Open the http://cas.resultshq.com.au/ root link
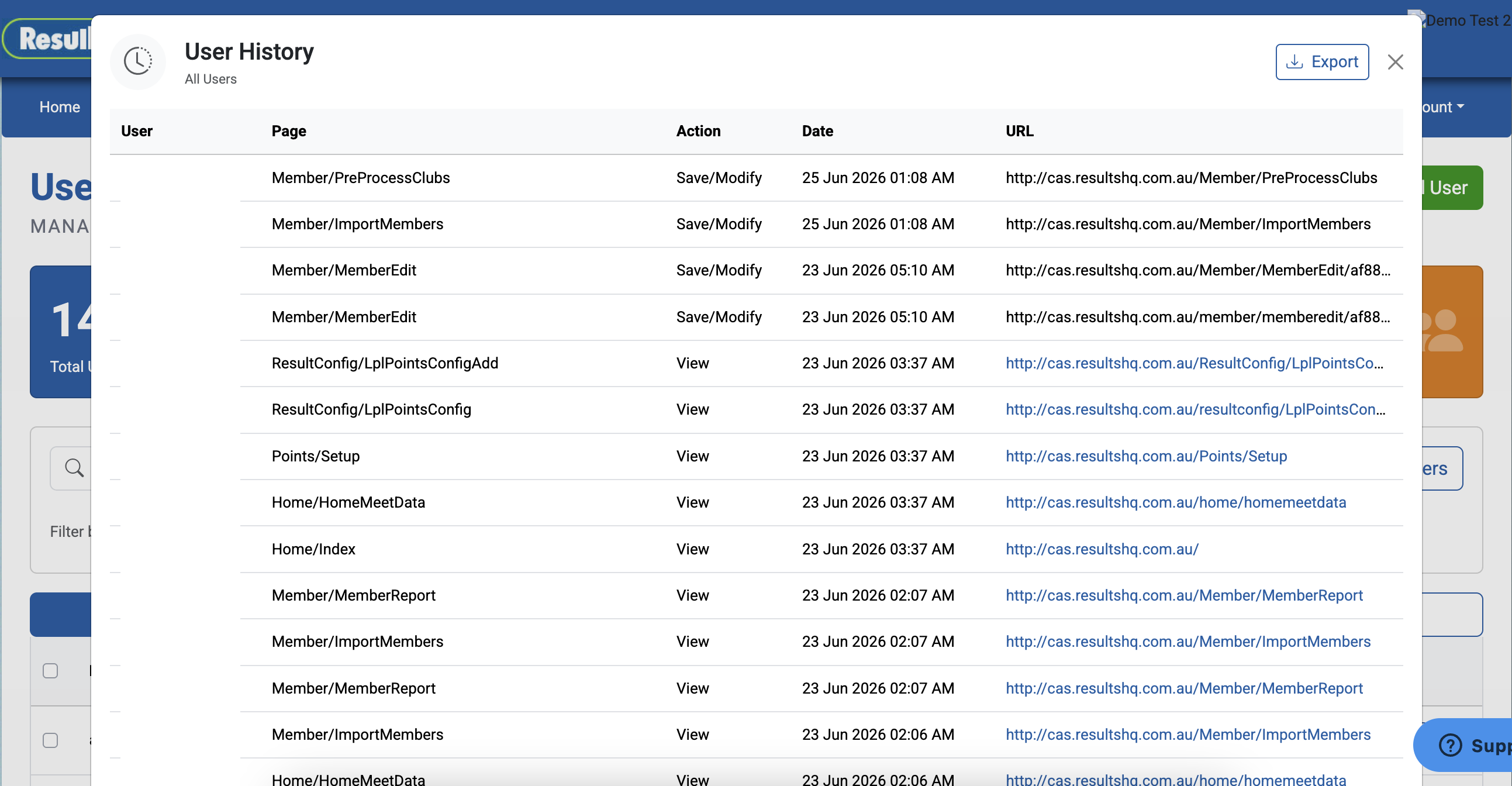Viewport: 1512px width, 786px height. pyautogui.click(x=1102, y=549)
